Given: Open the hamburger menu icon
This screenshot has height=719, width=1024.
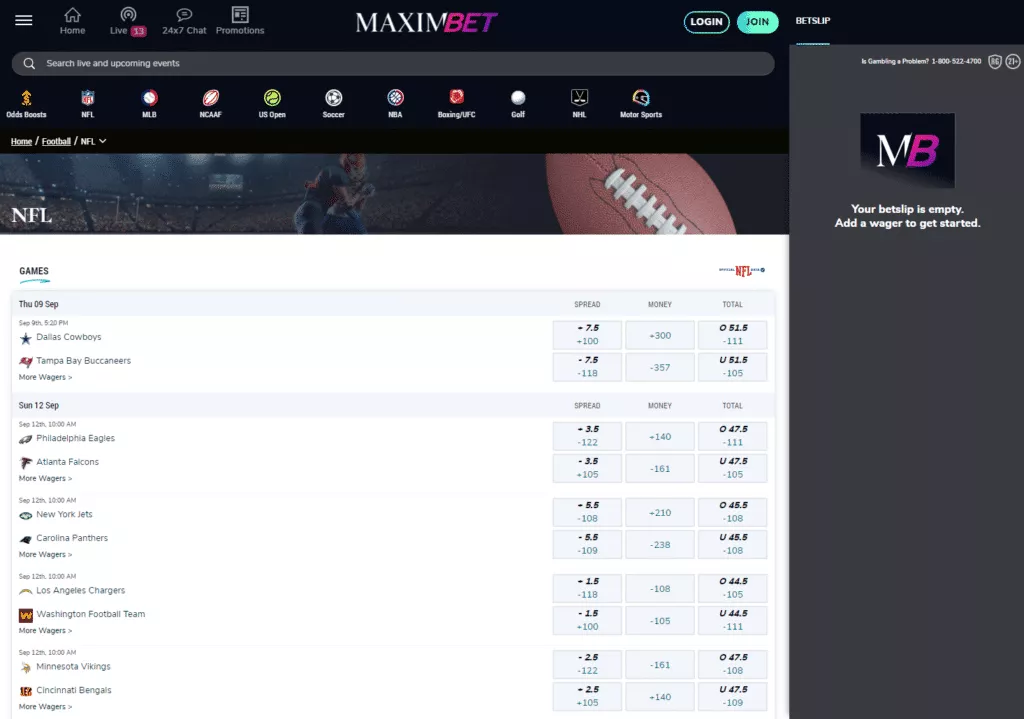Looking at the screenshot, I should pyautogui.click(x=24, y=21).
